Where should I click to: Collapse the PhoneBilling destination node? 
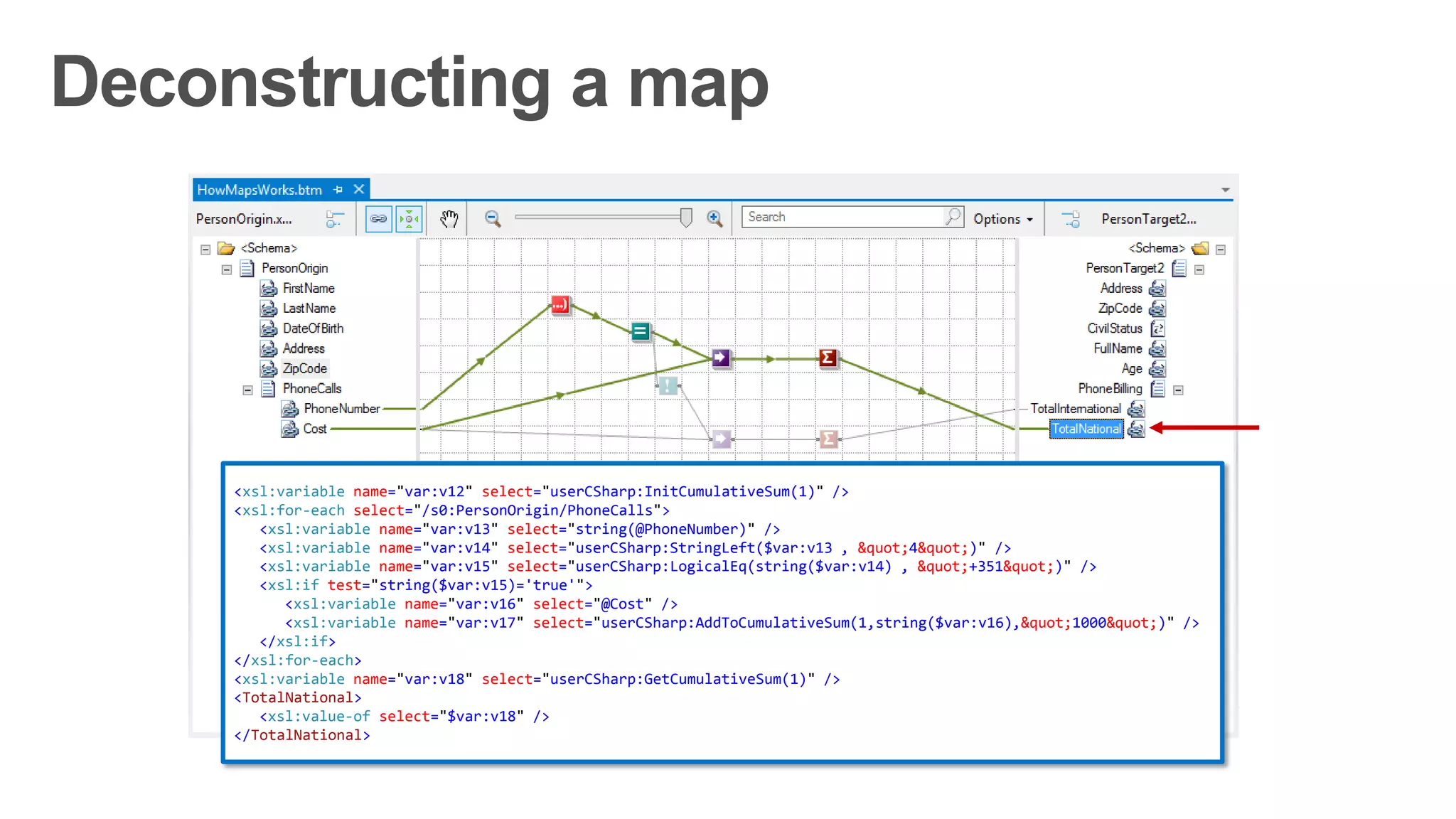pos(1178,390)
